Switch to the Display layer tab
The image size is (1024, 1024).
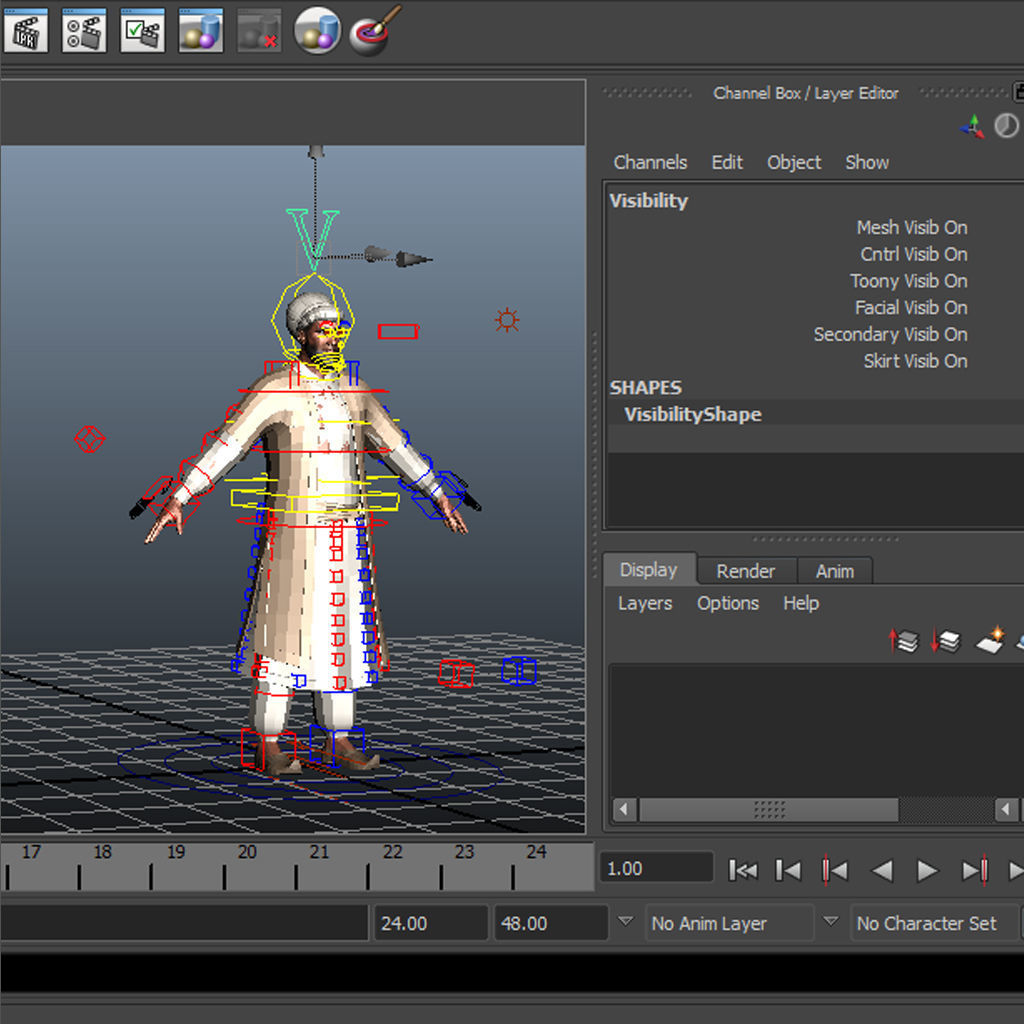648,569
